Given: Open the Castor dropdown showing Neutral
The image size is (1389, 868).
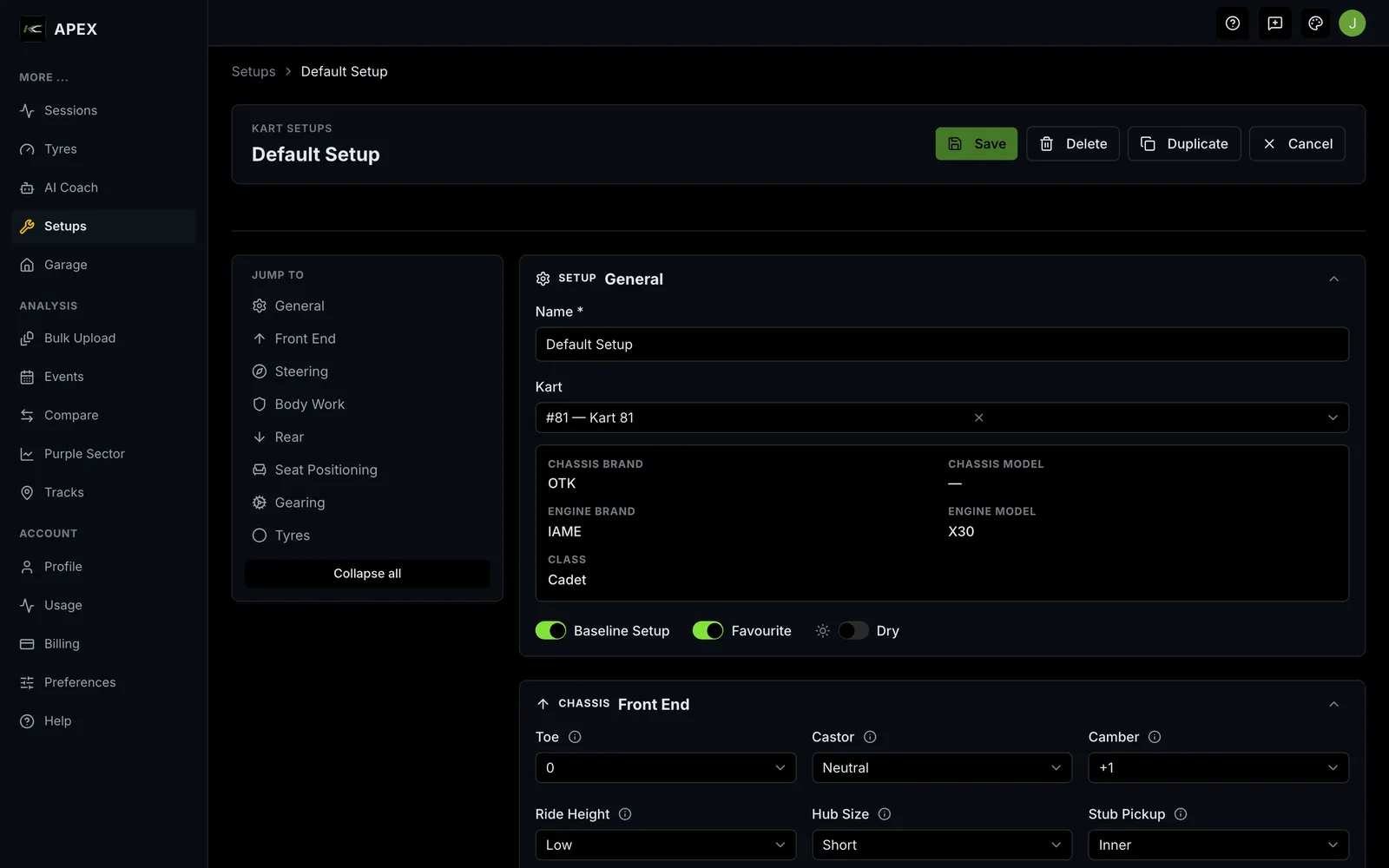Looking at the screenshot, I should click(x=942, y=767).
